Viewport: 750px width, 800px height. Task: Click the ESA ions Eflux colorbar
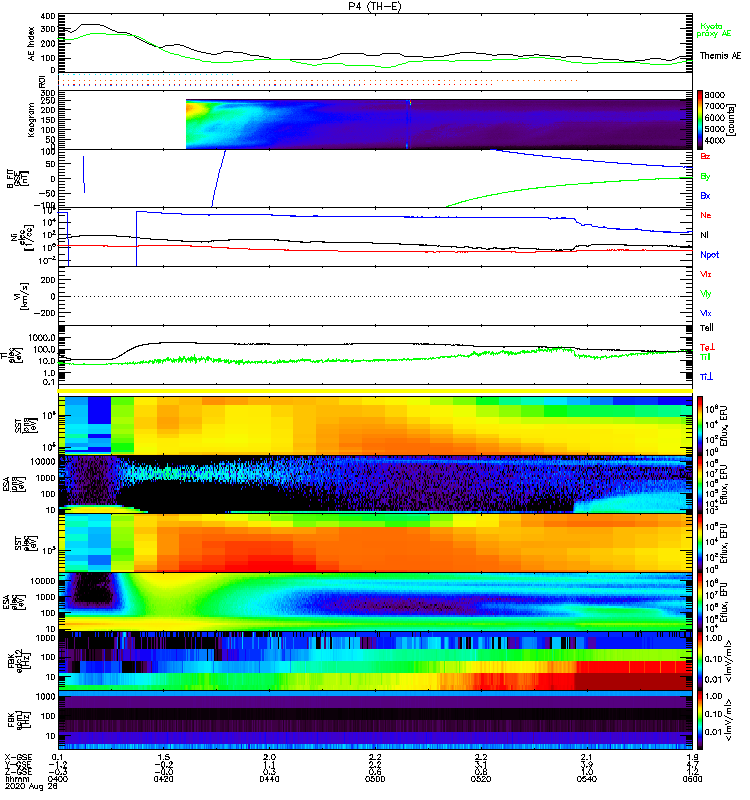coord(700,484)
